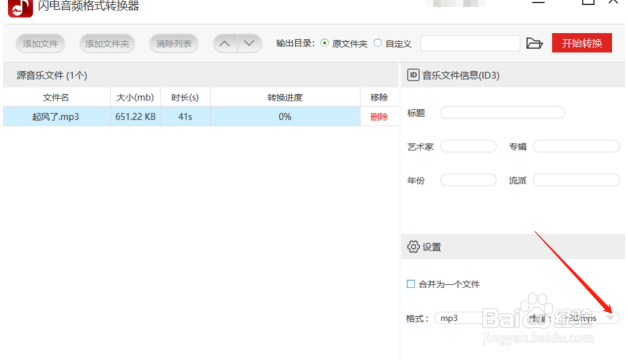This screenshot has width=628, height=360.
Task: Click the 移除 column header
Action: pos(379,97)
